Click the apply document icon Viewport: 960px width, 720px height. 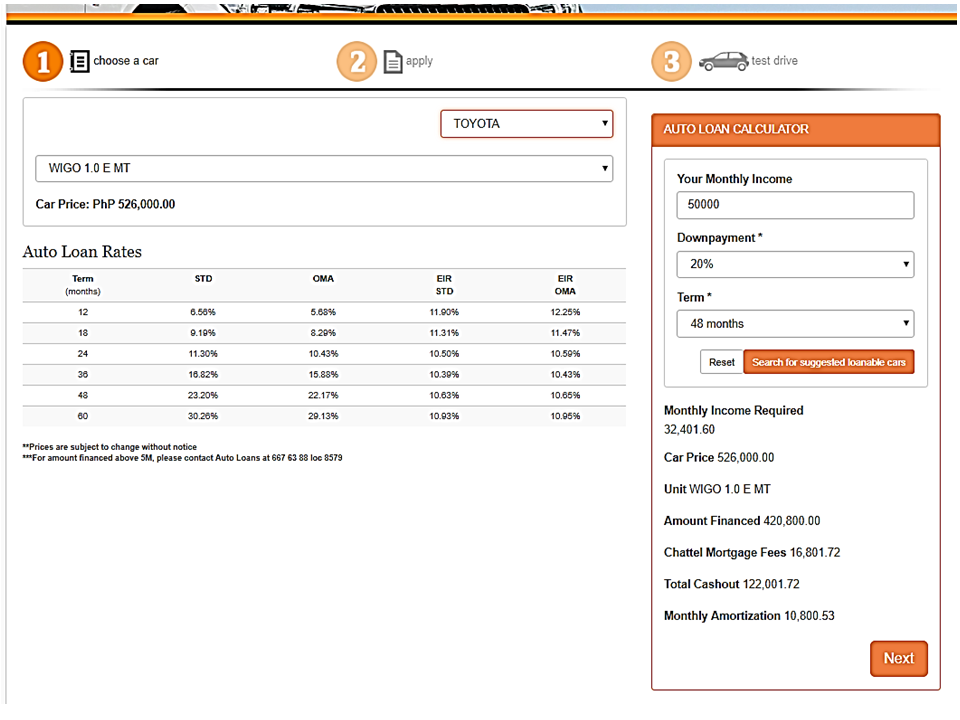click(x=393, y=62)
